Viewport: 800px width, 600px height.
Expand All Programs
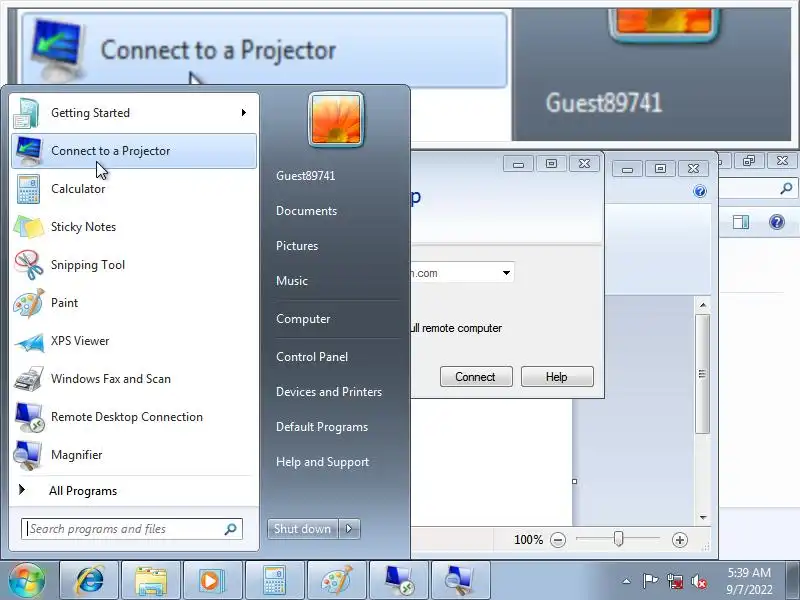[x=134, y=491]
